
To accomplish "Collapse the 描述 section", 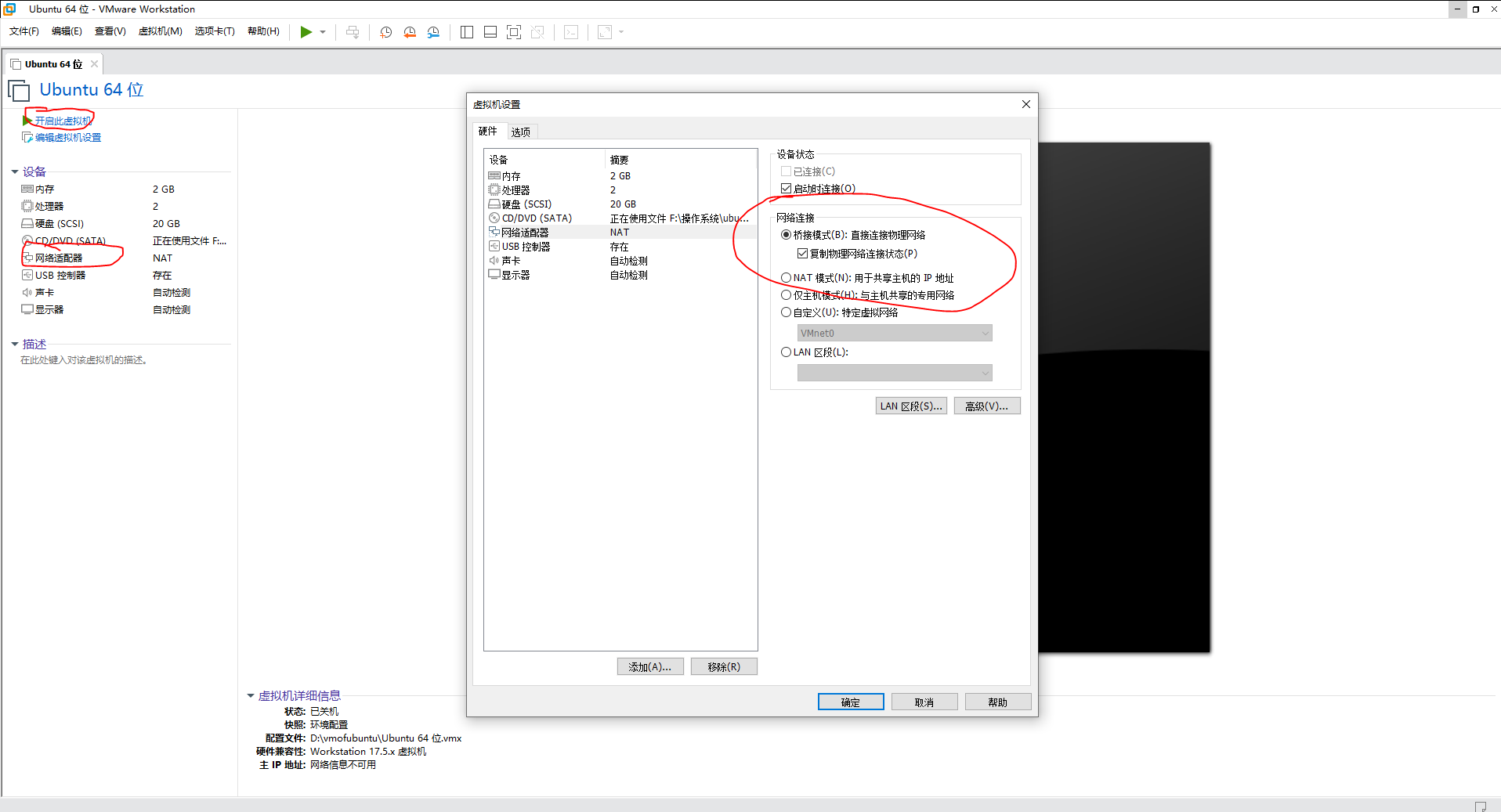I will tap(15, 344).
